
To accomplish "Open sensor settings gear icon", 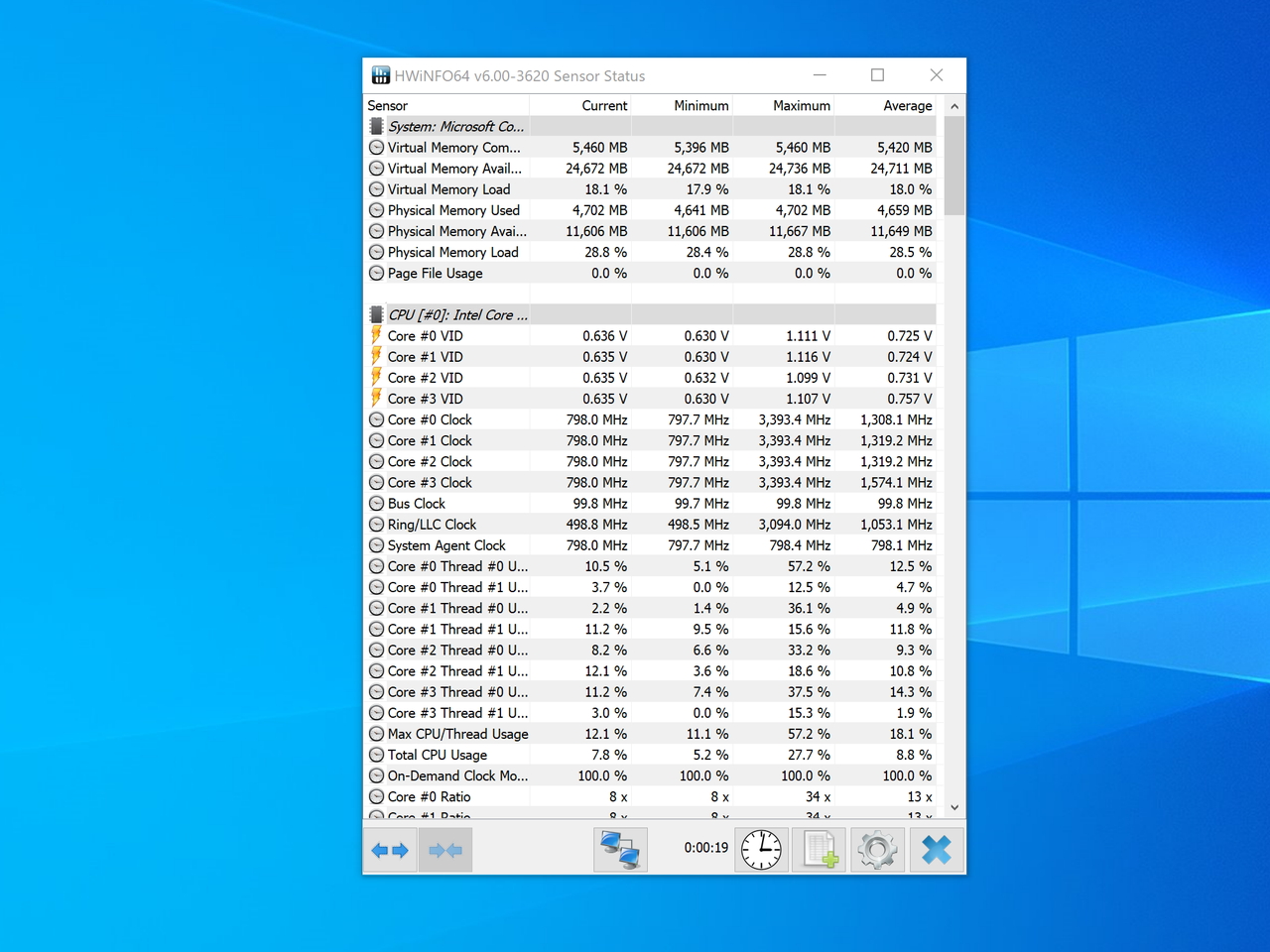I will (x=877, y=850).
